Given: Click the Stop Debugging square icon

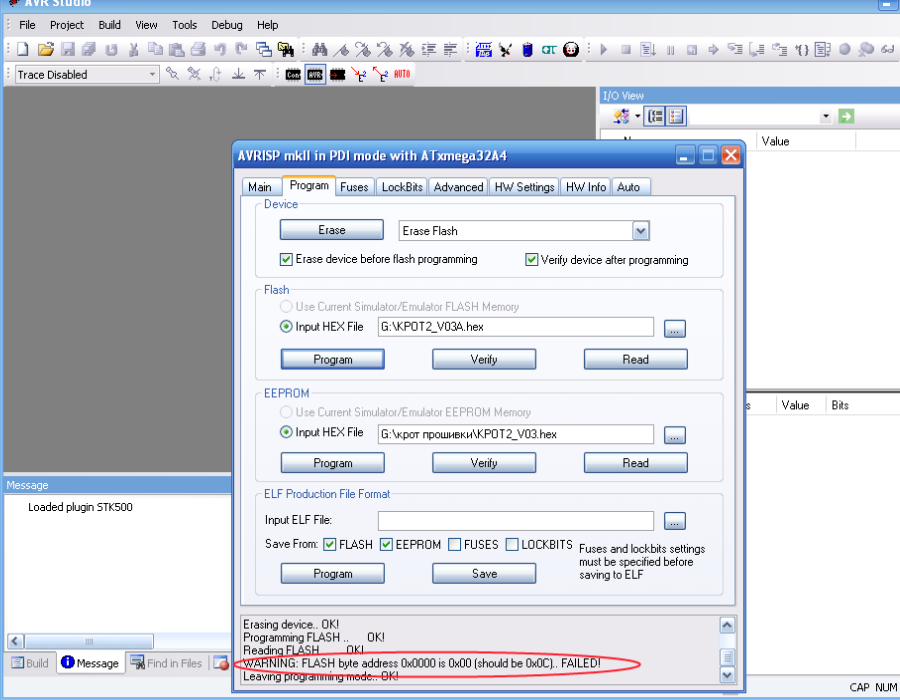Looking at the screenshot, I should pyautogui.click(x=626, y=50).
